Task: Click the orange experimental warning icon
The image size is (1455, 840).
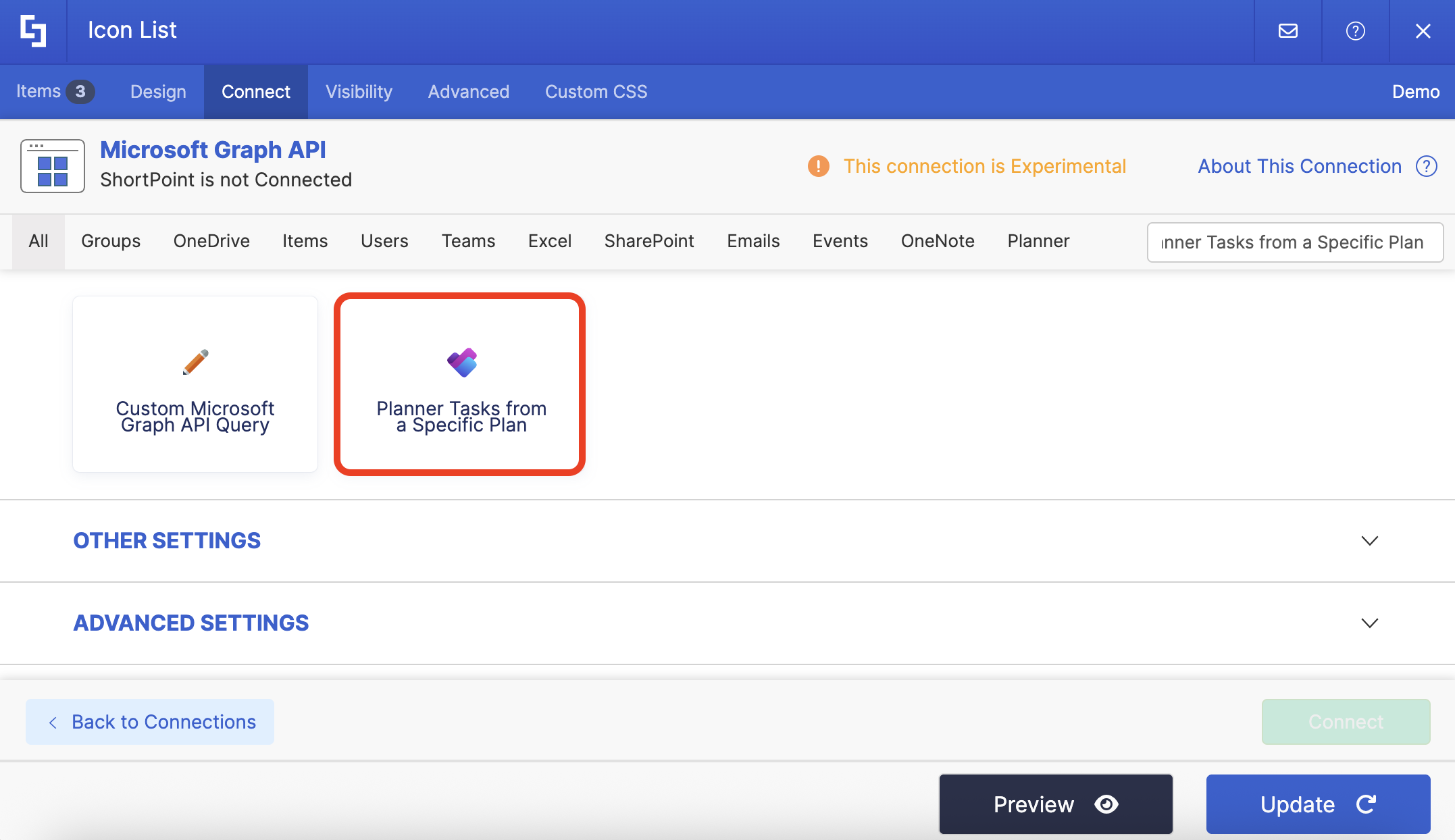Action: [818, 166]
